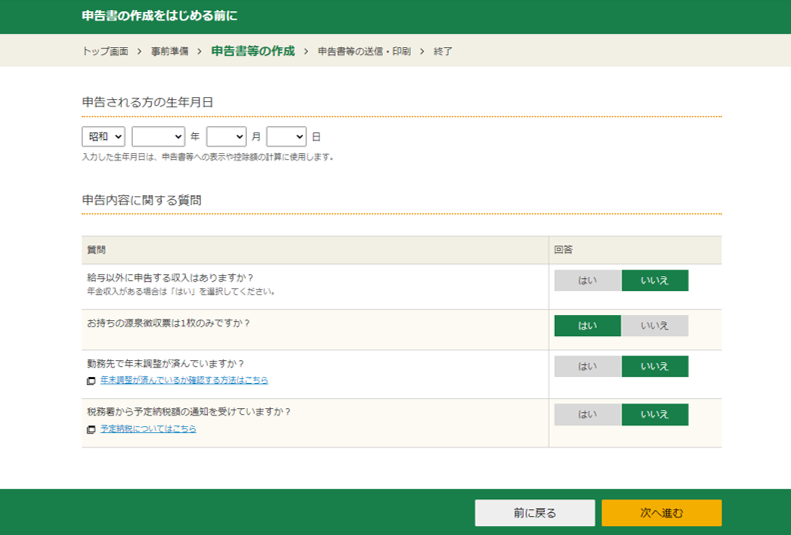Viewport: 791px width, 535px height.
Task: Click the 前に戻る button
Action: (x=534, y=513)
